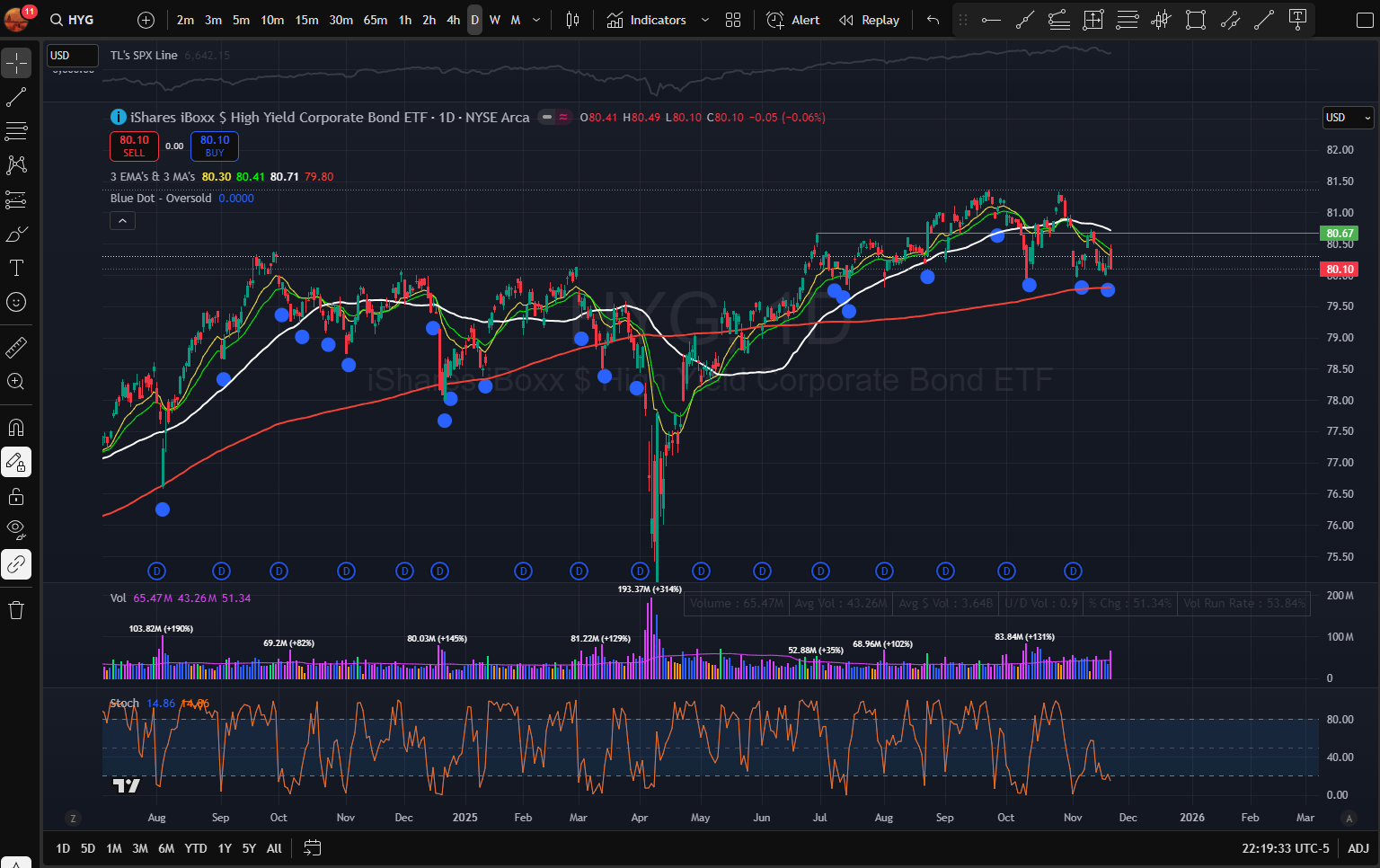The width and height of the screenshot is (1380, 868).
Task: Switch to the 4h timeframe
Action: [x=453, y=20]
